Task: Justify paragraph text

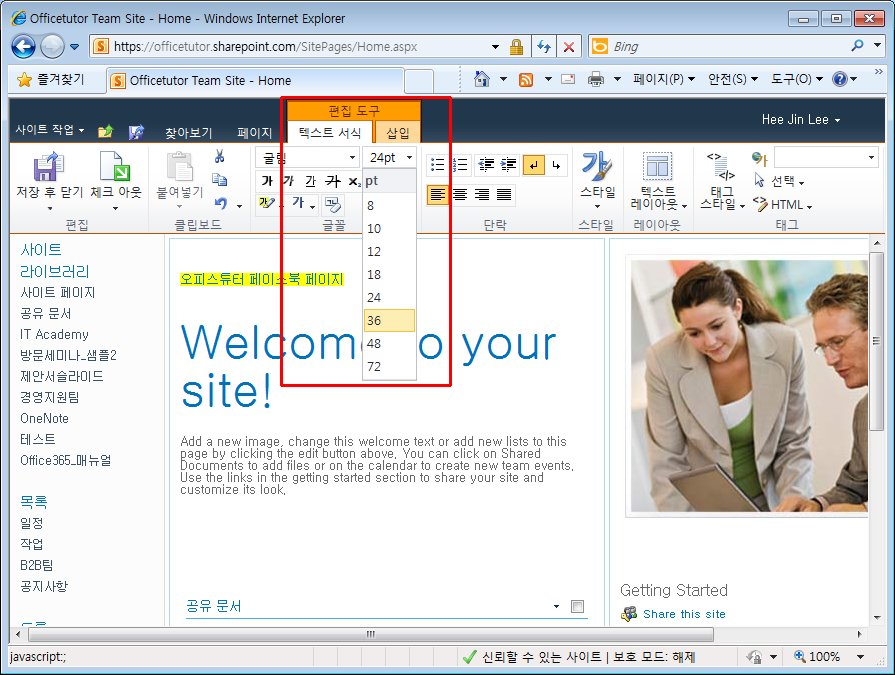Action: point(504,195)
